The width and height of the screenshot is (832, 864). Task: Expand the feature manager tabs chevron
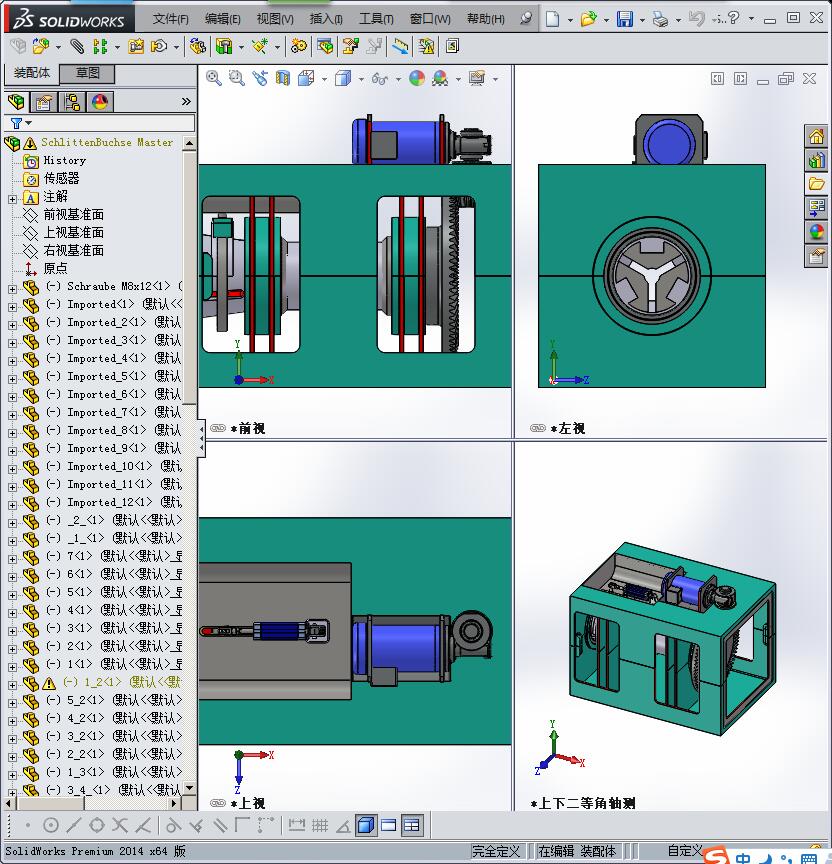pyautogui.click(x=186, y=101)
